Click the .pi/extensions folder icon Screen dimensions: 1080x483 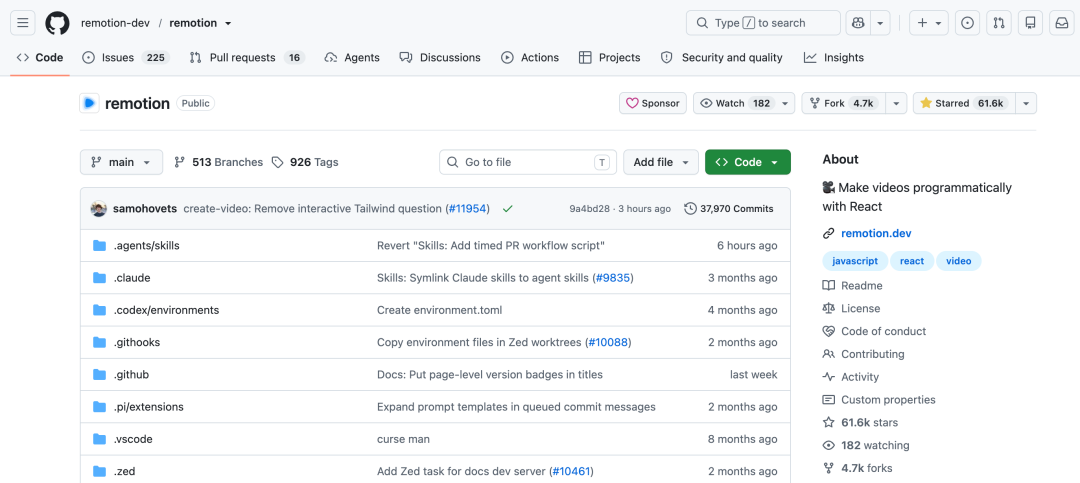[x=99, y=407]
